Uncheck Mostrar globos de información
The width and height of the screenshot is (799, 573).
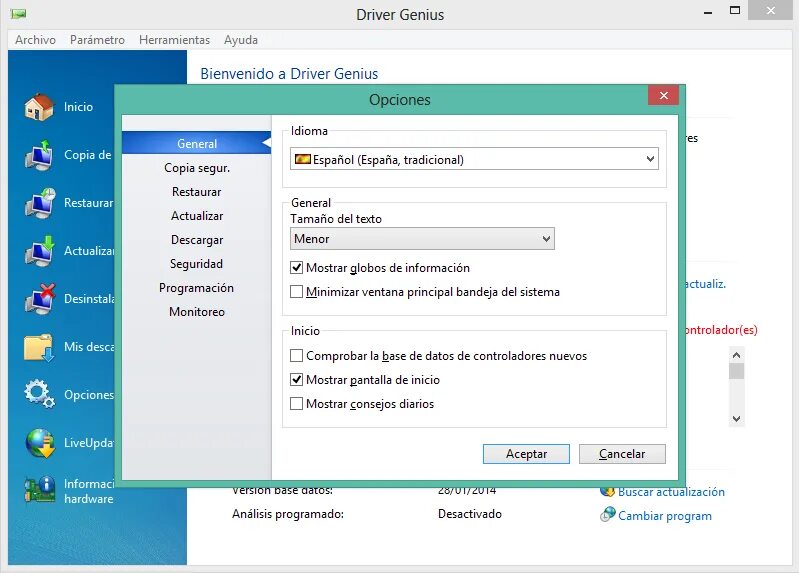click(297, 268)
